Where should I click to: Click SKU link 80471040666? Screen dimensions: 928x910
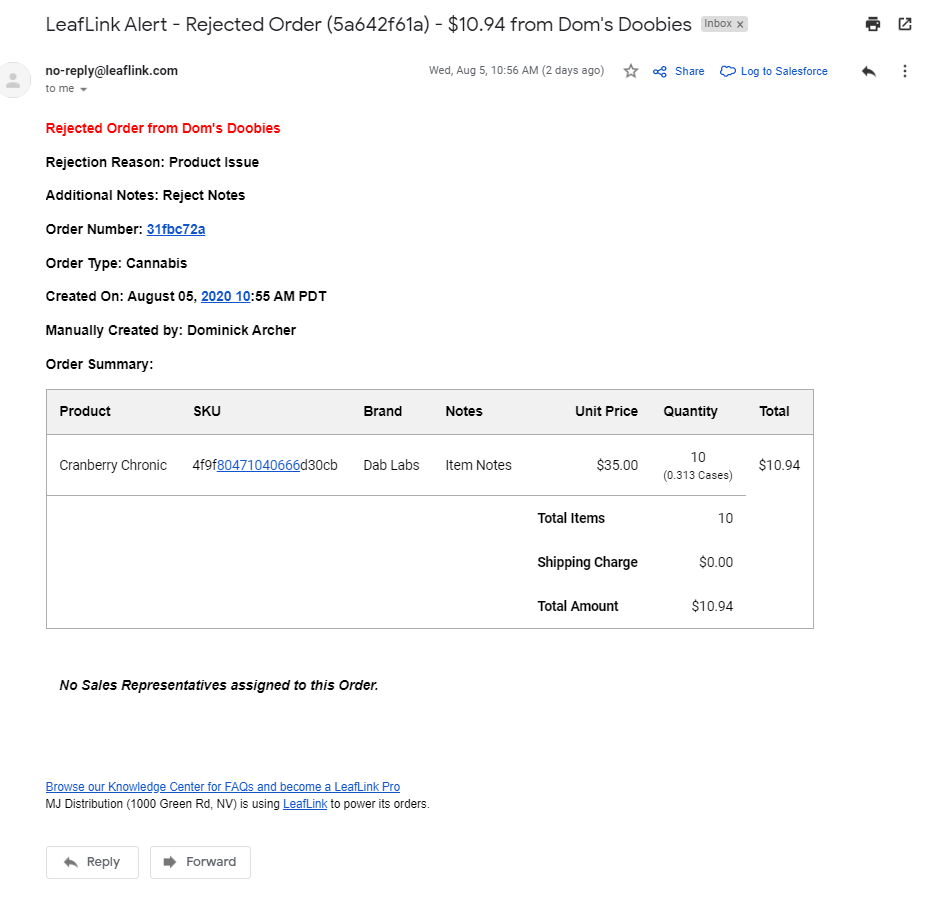[259, 465]
